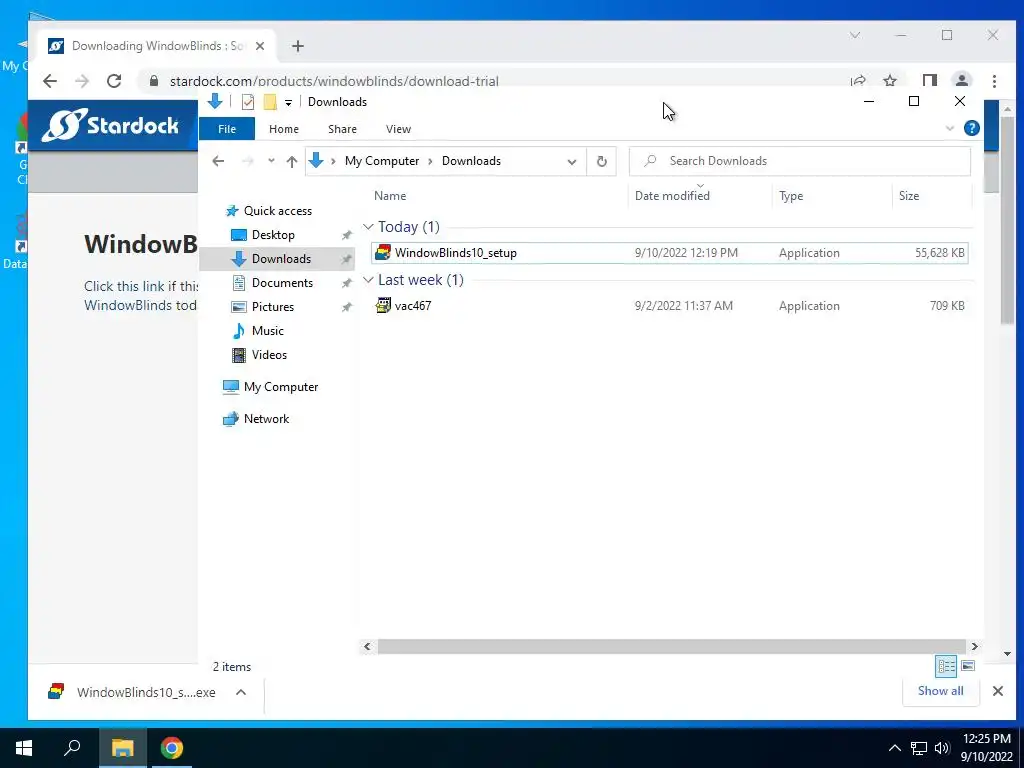Close the Downloading WindowBlinds Chrome tab
The width and height of the screenshot is (1024, 768).
(260, 46)
